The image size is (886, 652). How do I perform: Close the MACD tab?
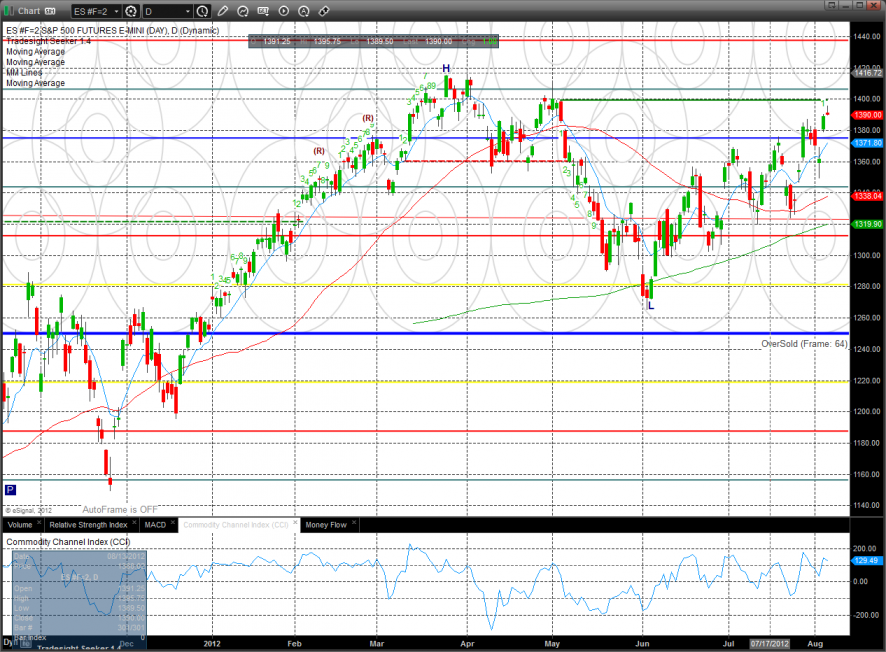(x=173, y=523)
